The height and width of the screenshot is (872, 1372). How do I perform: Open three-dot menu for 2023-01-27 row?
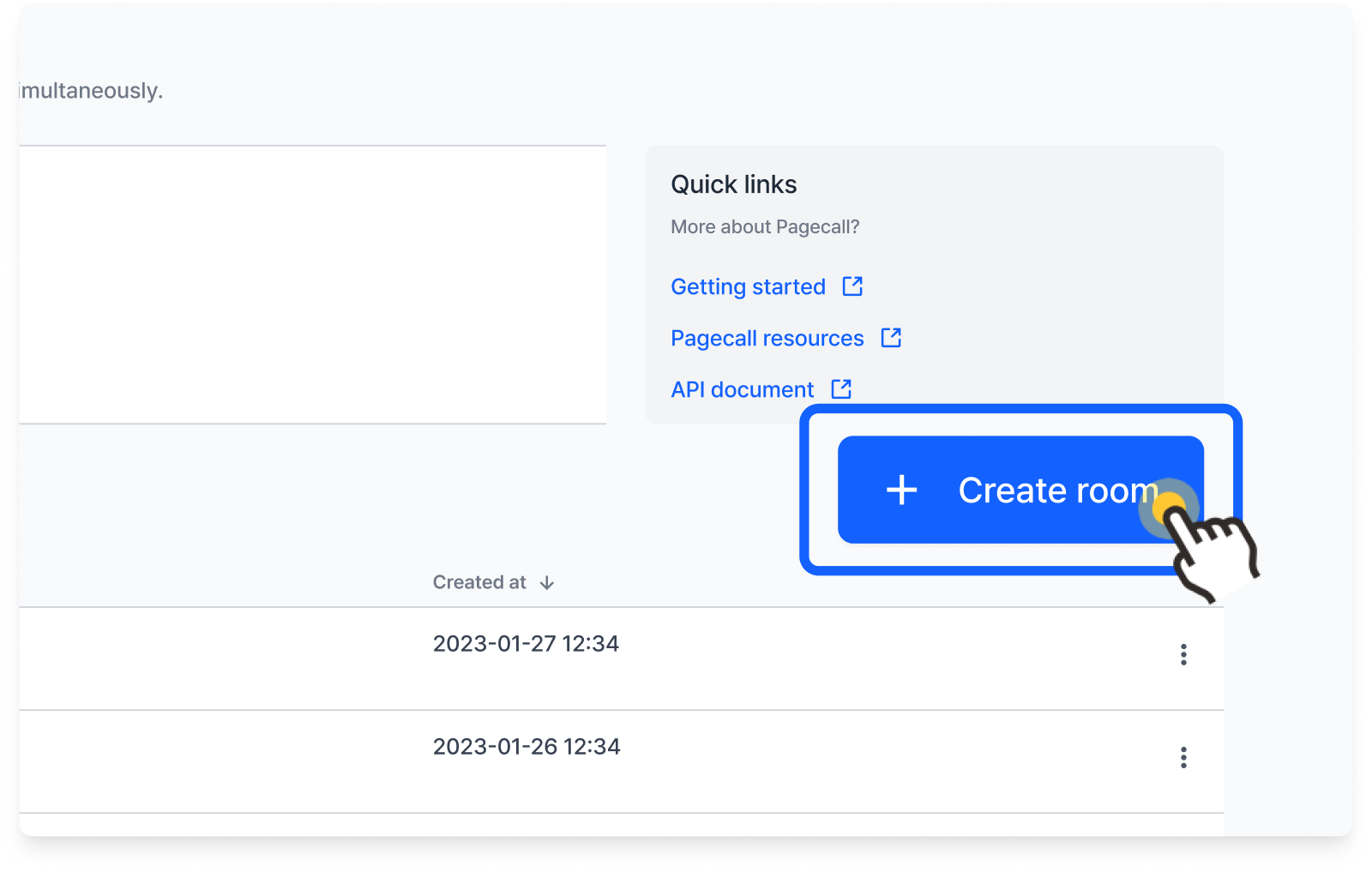click(1183, 654)
